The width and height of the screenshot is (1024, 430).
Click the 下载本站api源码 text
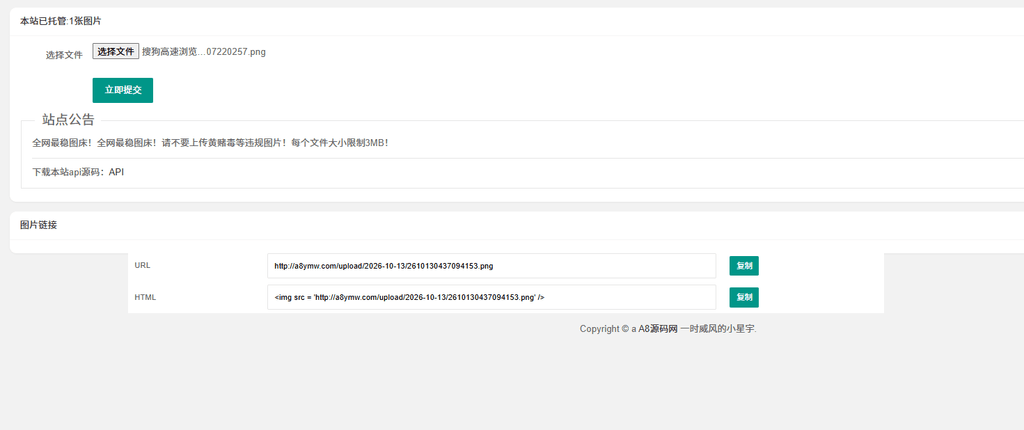pyautogui.click(x=71, y=173)
